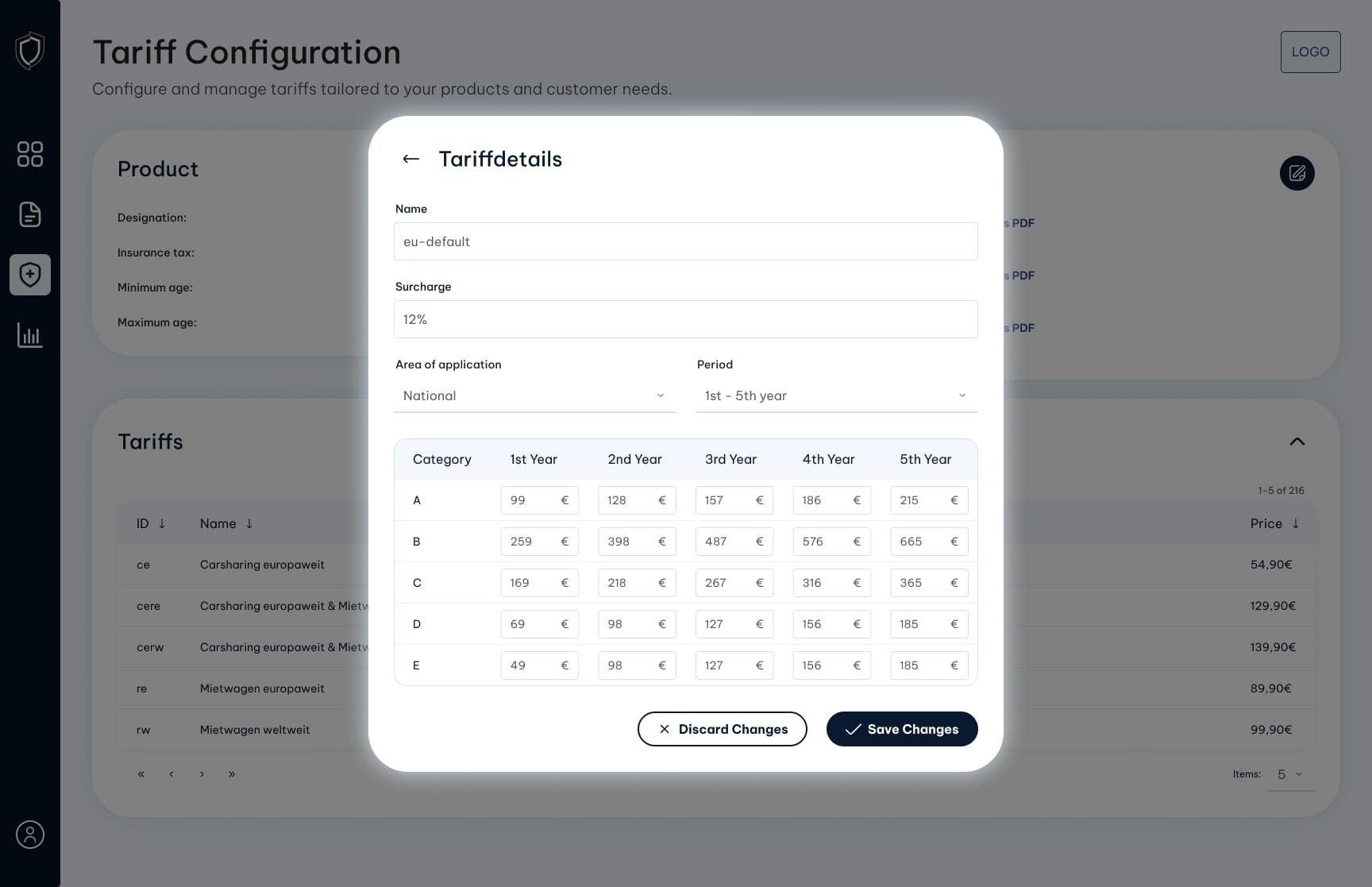Toggle sort order on the Name column
The image size is (1372, 887).
point(250,523)
